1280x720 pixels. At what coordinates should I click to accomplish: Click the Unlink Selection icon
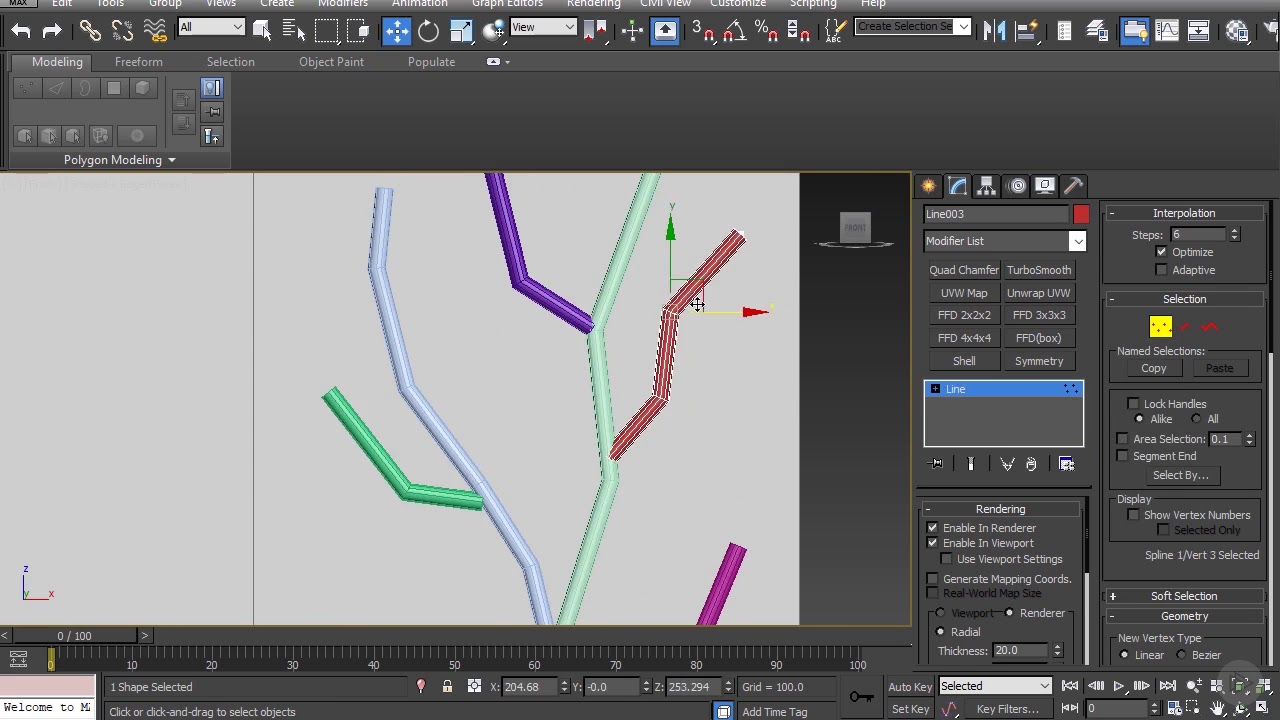(x=122, y=31)
